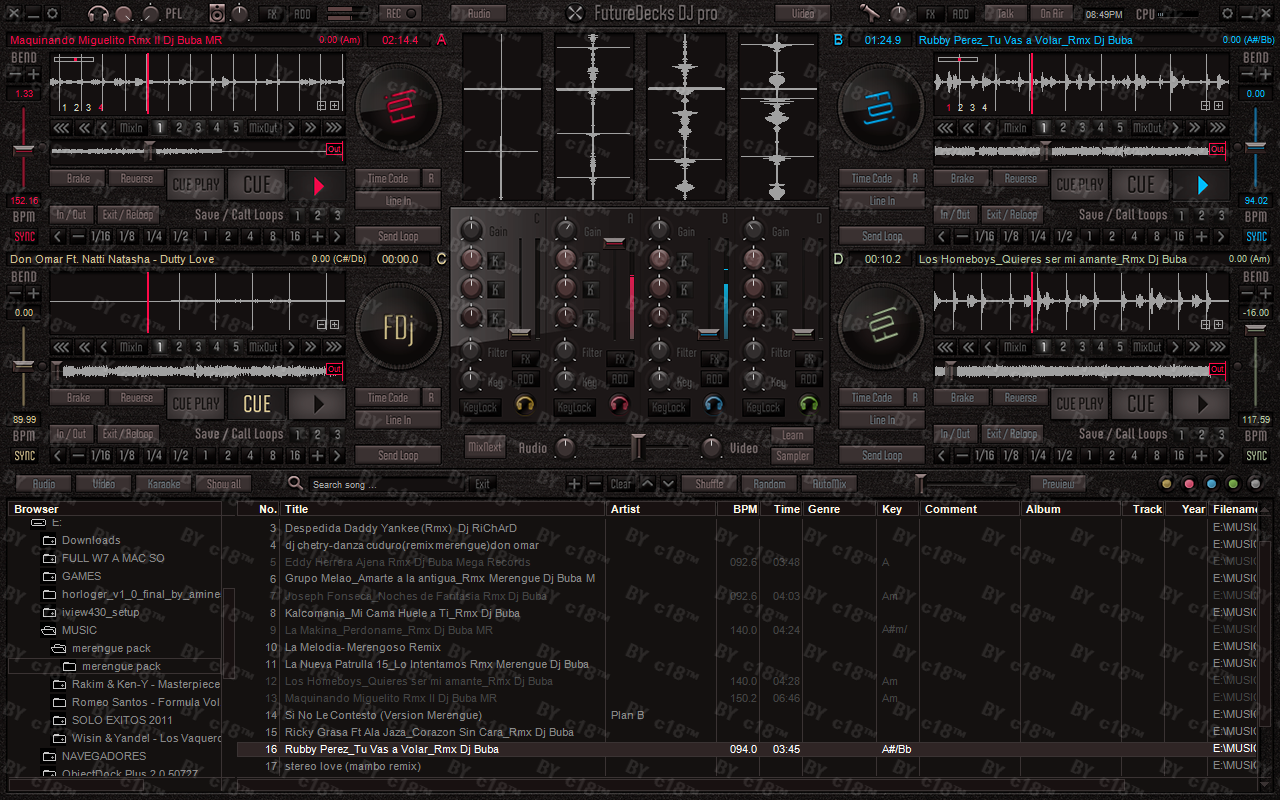
Task: Open the Sampler
Action: click(792, 456)
